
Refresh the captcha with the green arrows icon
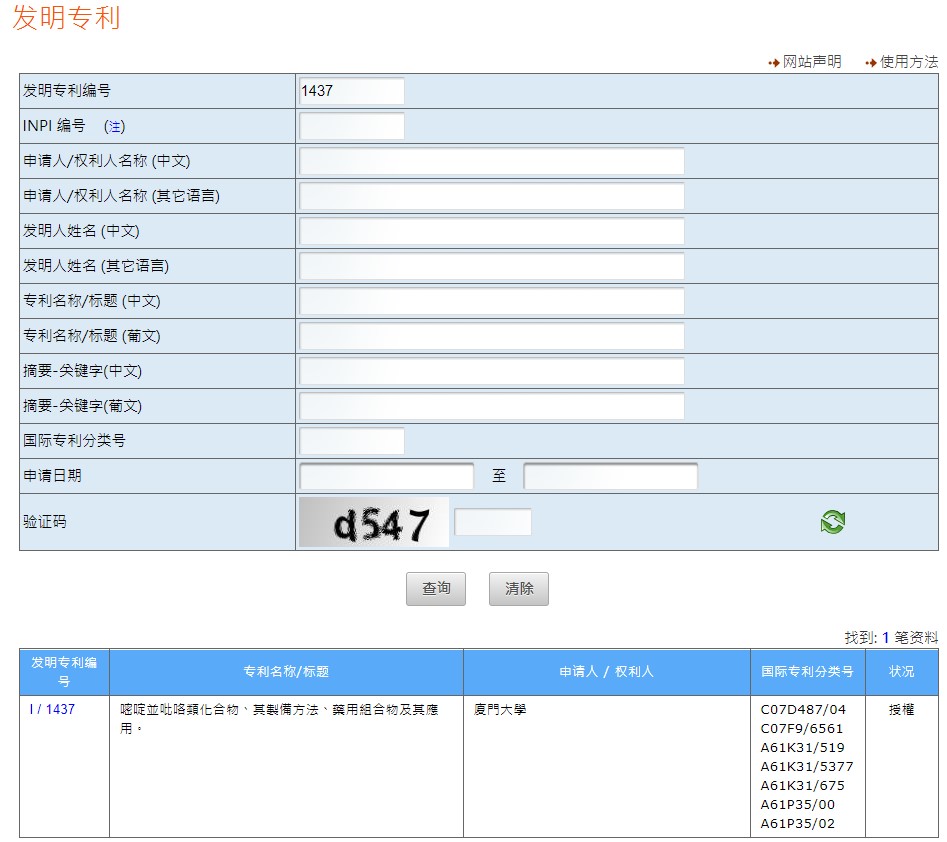(832, 522)
